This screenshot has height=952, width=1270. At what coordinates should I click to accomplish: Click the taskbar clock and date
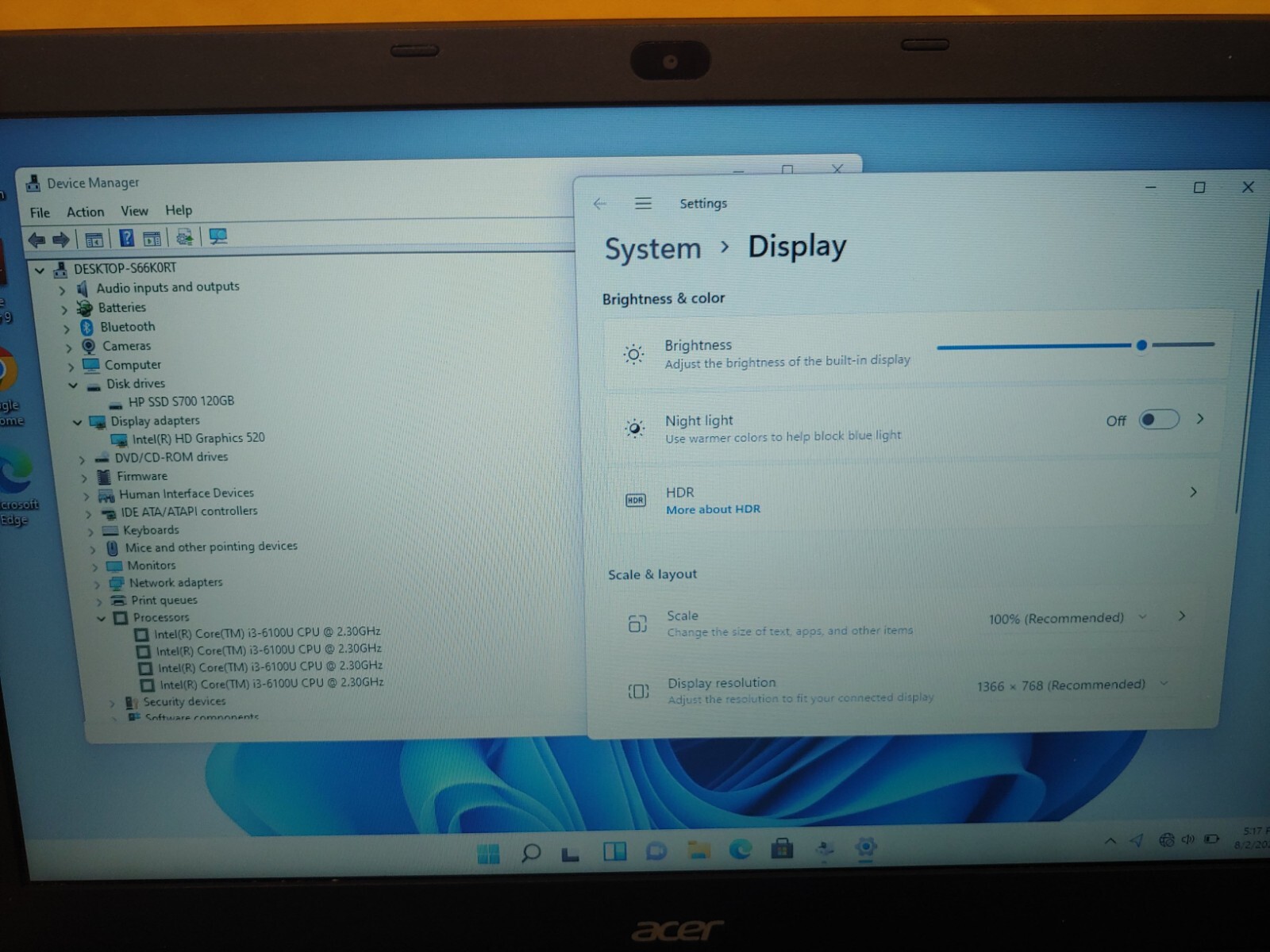point(1253,838)
